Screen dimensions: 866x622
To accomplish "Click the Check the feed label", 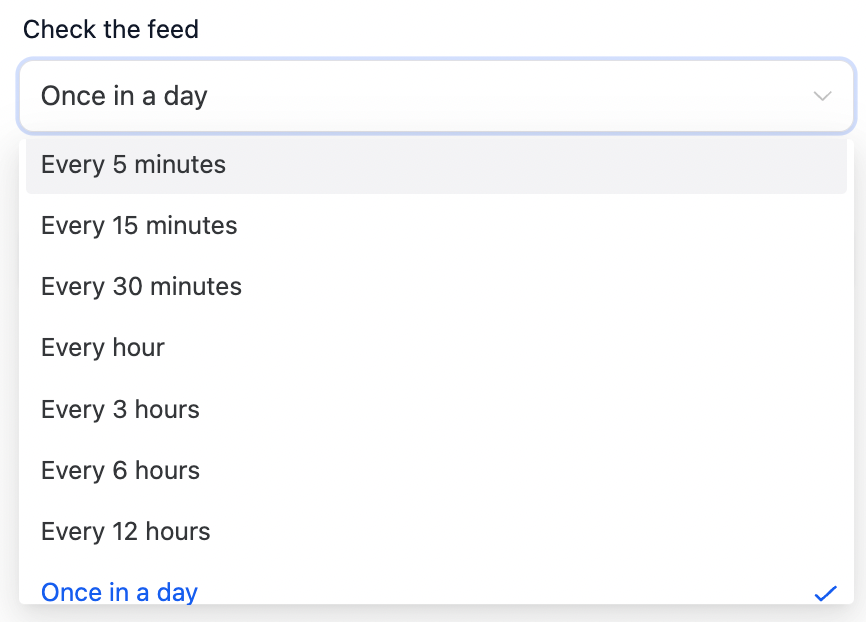I will 111,30.
